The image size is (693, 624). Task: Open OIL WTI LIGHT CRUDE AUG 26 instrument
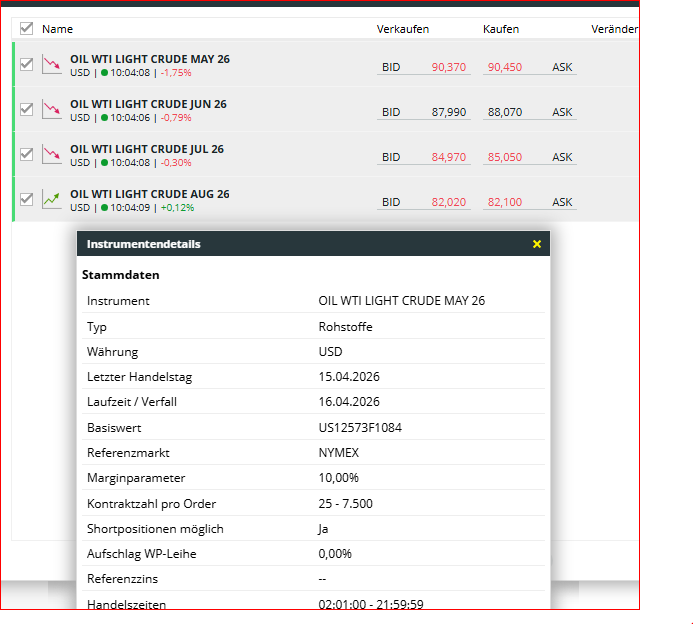[150, 194]
